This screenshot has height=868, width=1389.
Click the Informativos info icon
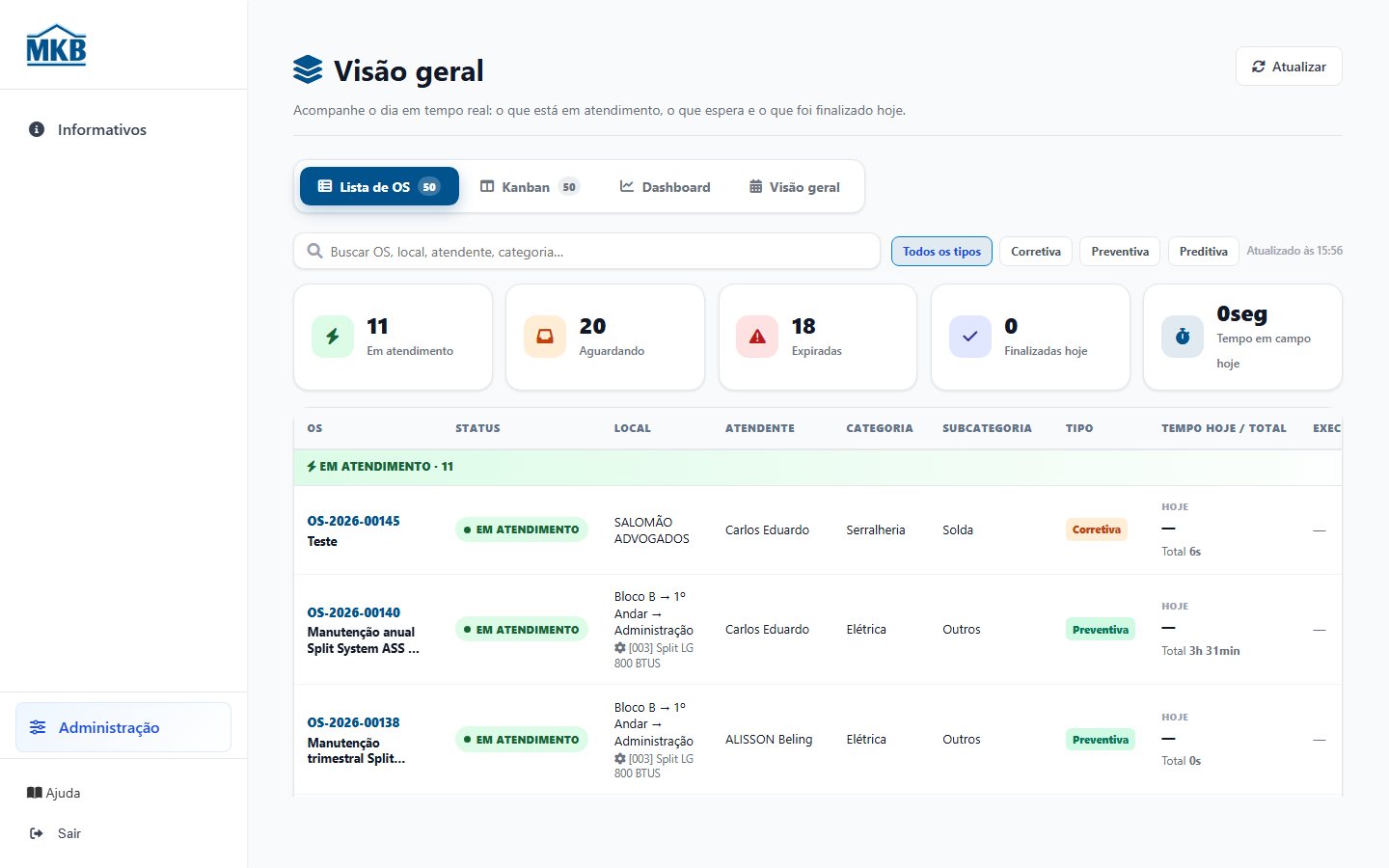click(x=37, y=129)
